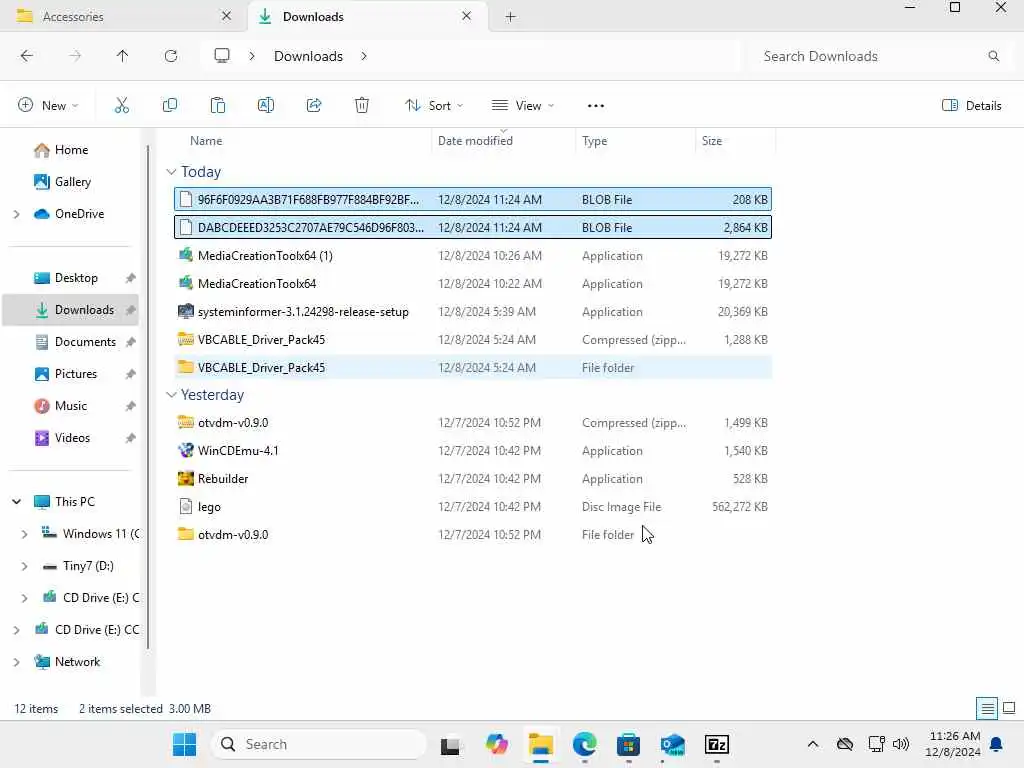This screenshot has width=1024, height=768.
Task: Sort by the Size column header
Action: click(711, 140)
